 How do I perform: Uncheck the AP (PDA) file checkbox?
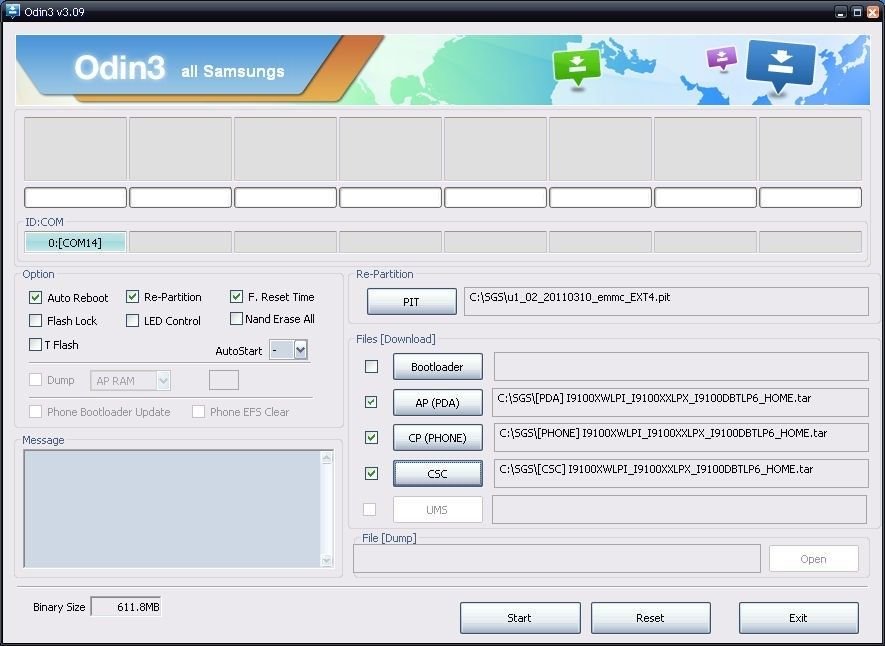(371, 402)
